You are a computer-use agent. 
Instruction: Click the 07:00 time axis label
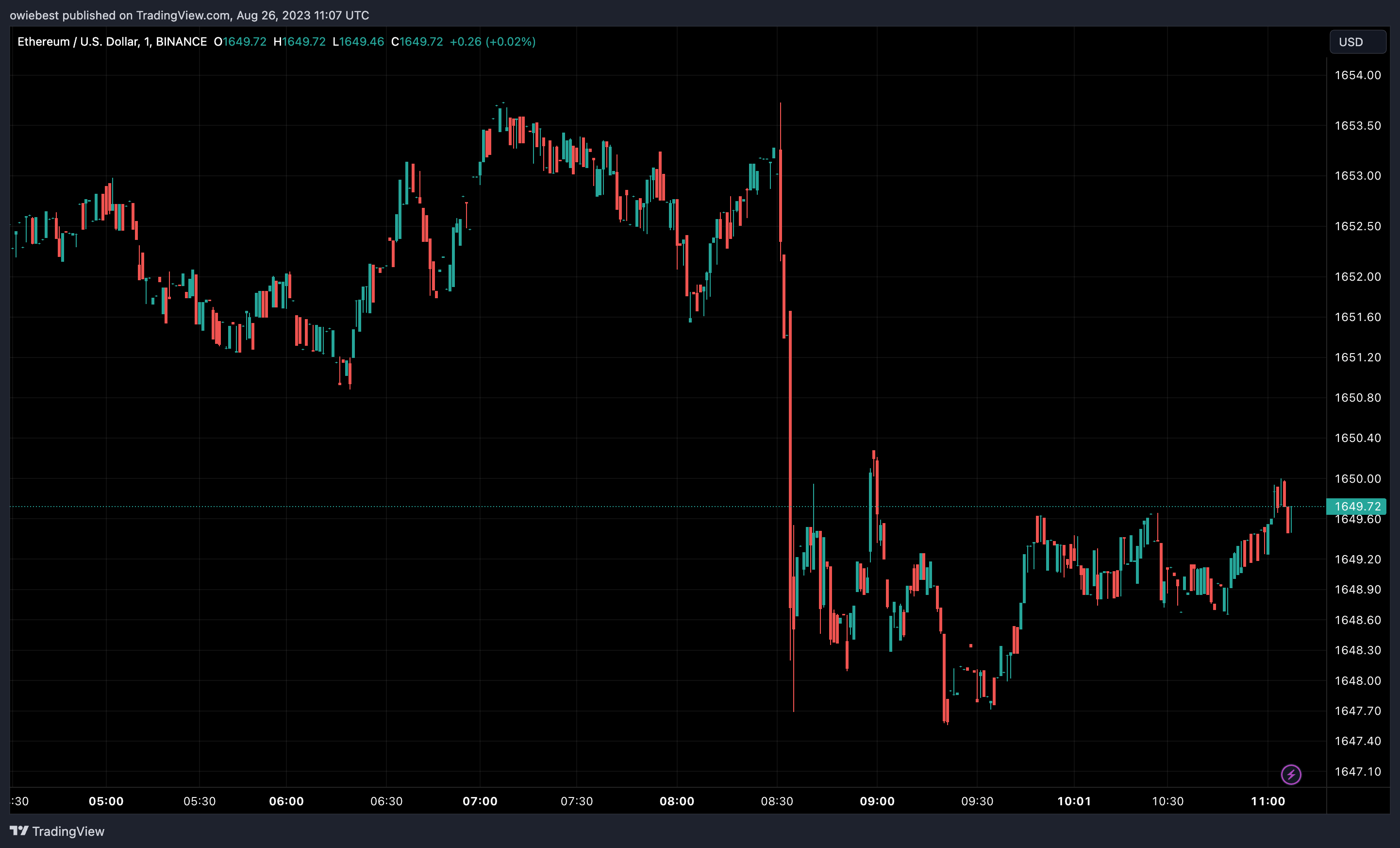(x=480, y=801)
